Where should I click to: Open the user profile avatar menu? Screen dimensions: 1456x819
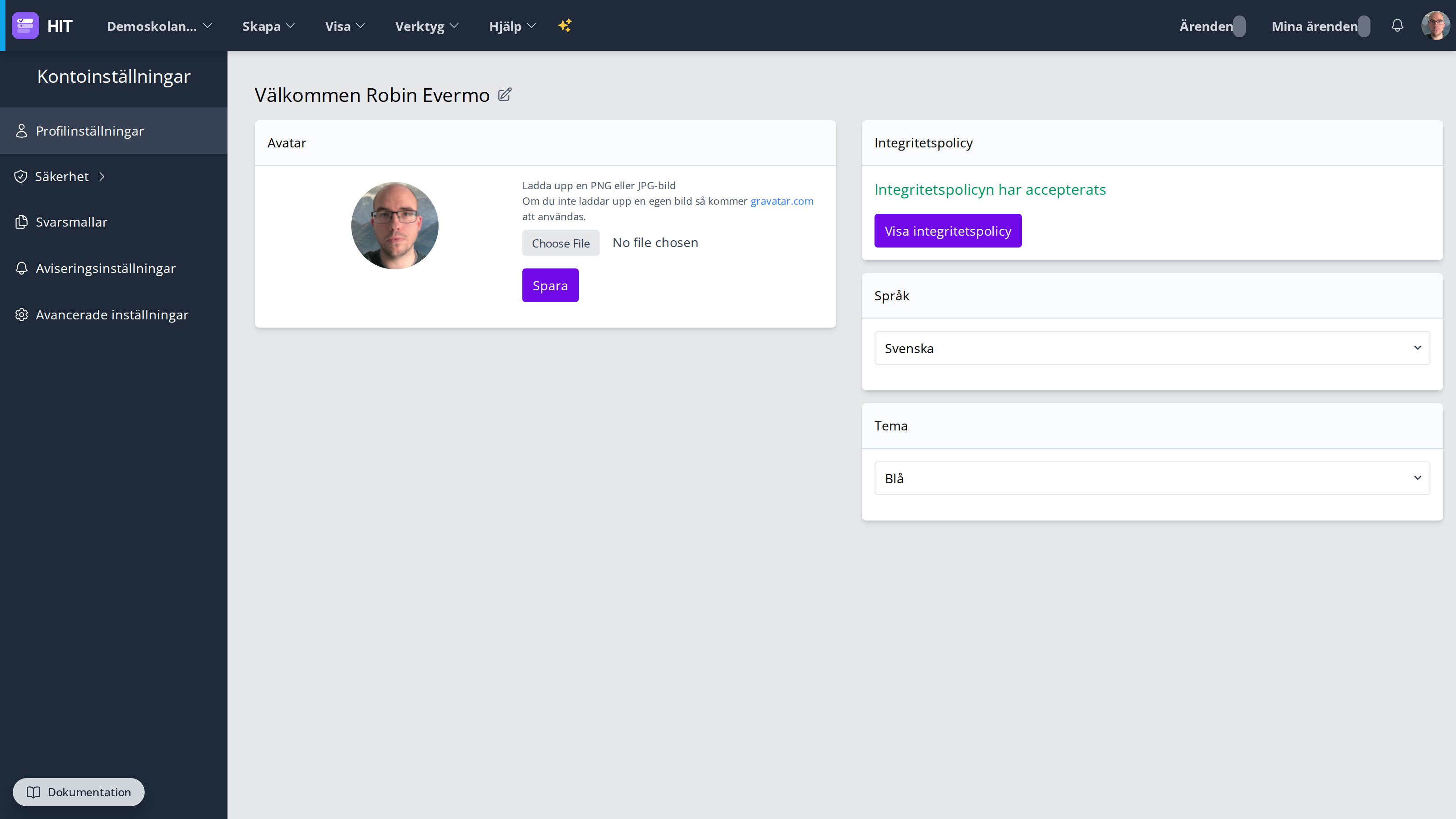[1436, 25]
